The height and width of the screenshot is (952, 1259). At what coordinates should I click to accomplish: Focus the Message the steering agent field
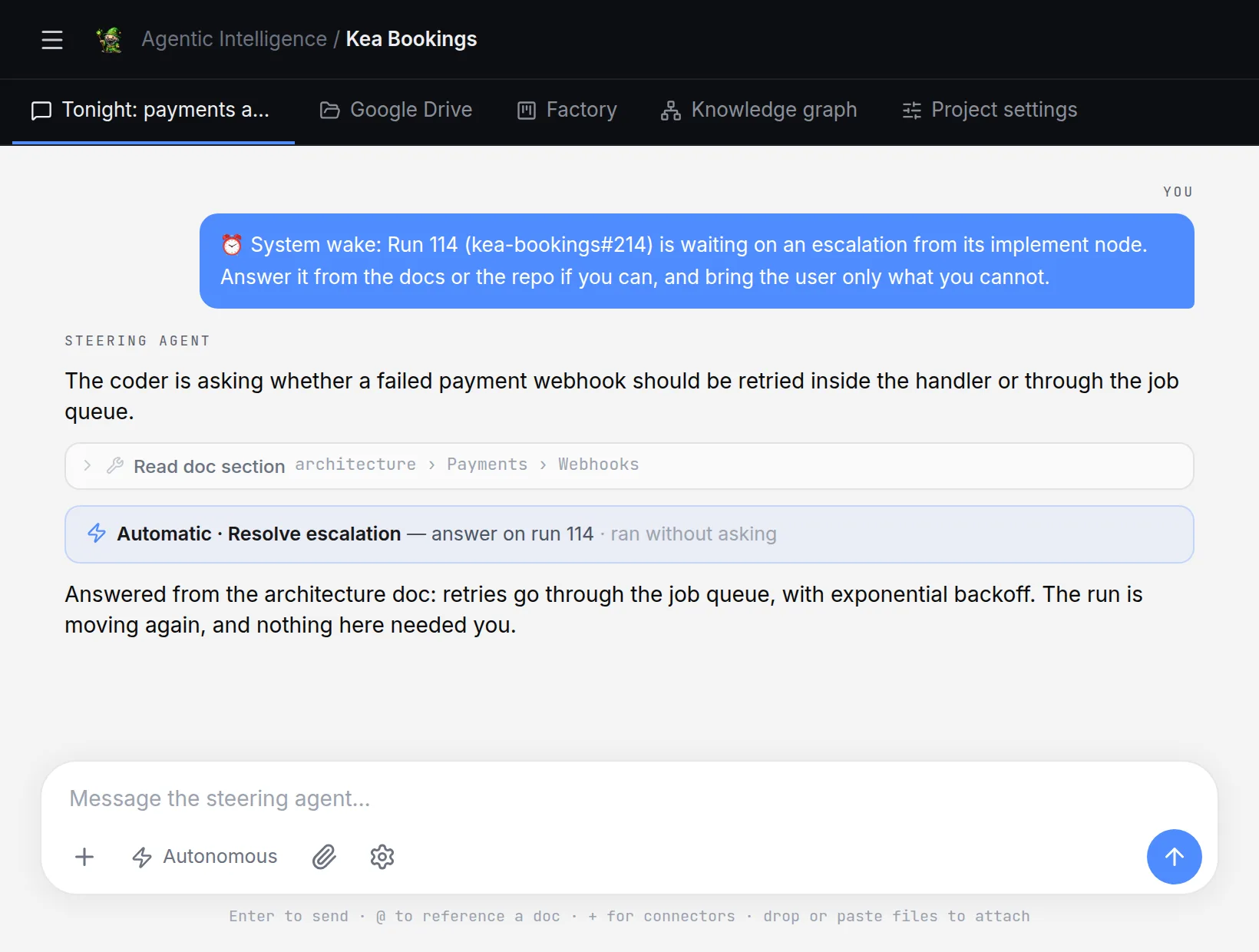[629, 798]
